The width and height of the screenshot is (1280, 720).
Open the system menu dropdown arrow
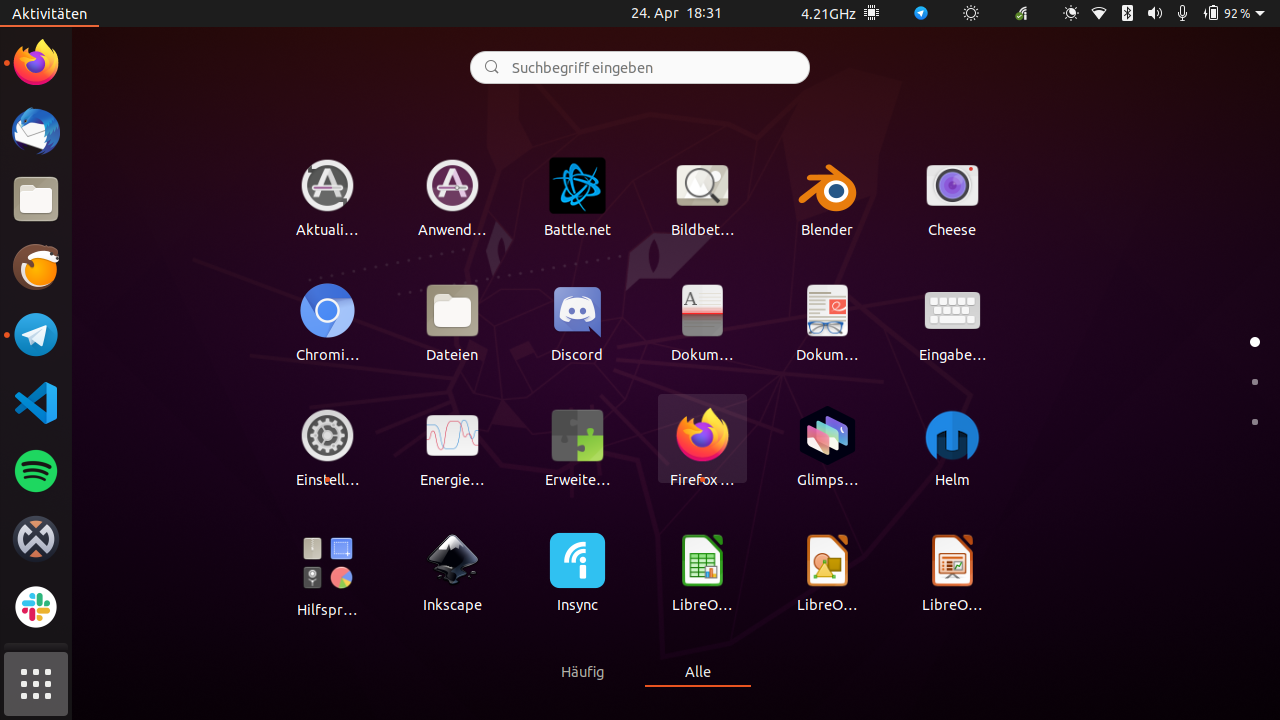(1260, 14)
